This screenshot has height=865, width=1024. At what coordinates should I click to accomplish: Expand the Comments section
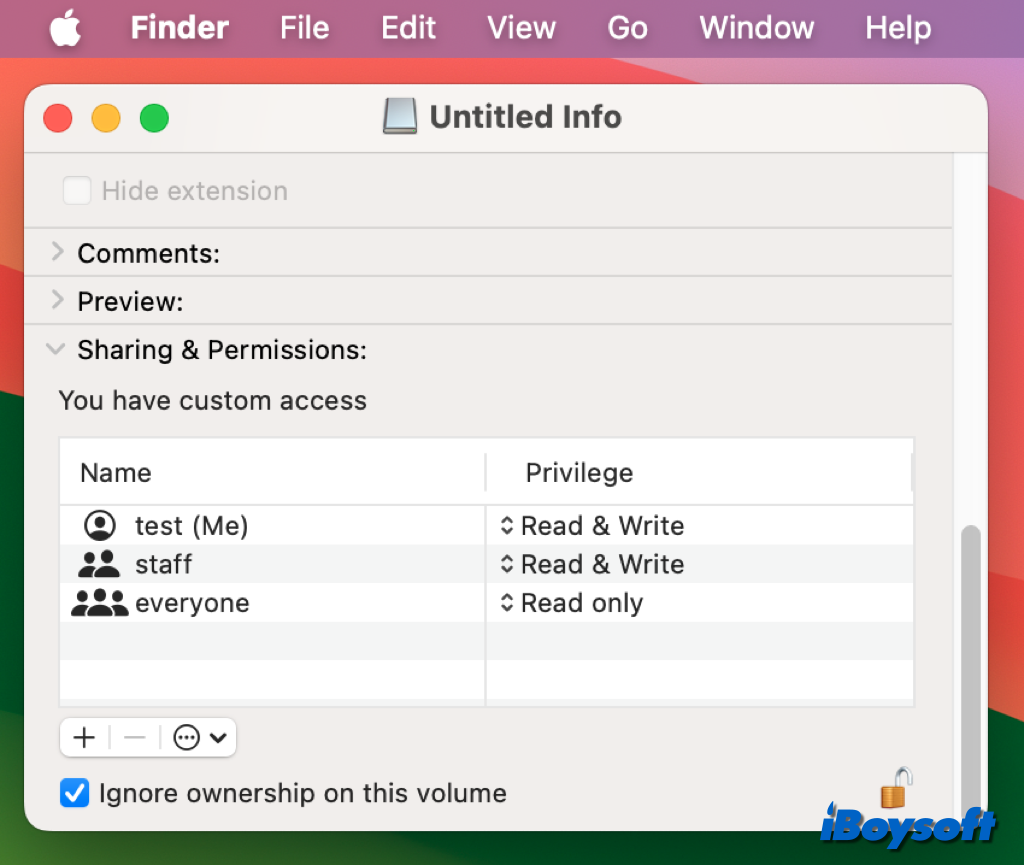57,252
